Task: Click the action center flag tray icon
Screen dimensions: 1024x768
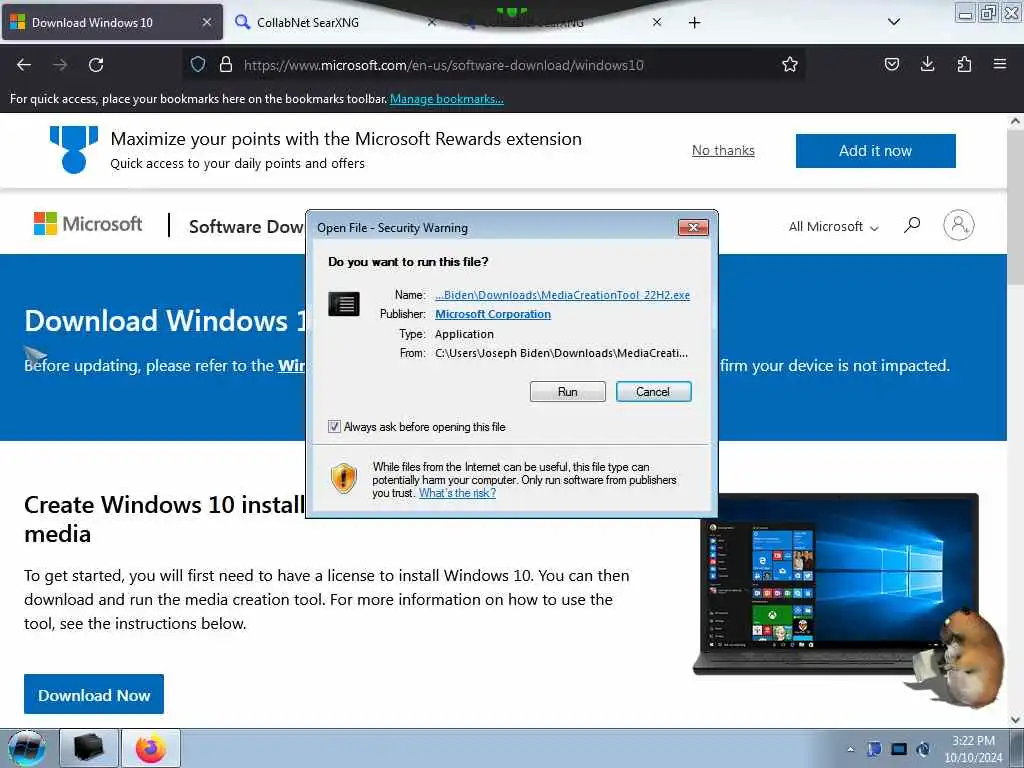Action: point(874,749)
